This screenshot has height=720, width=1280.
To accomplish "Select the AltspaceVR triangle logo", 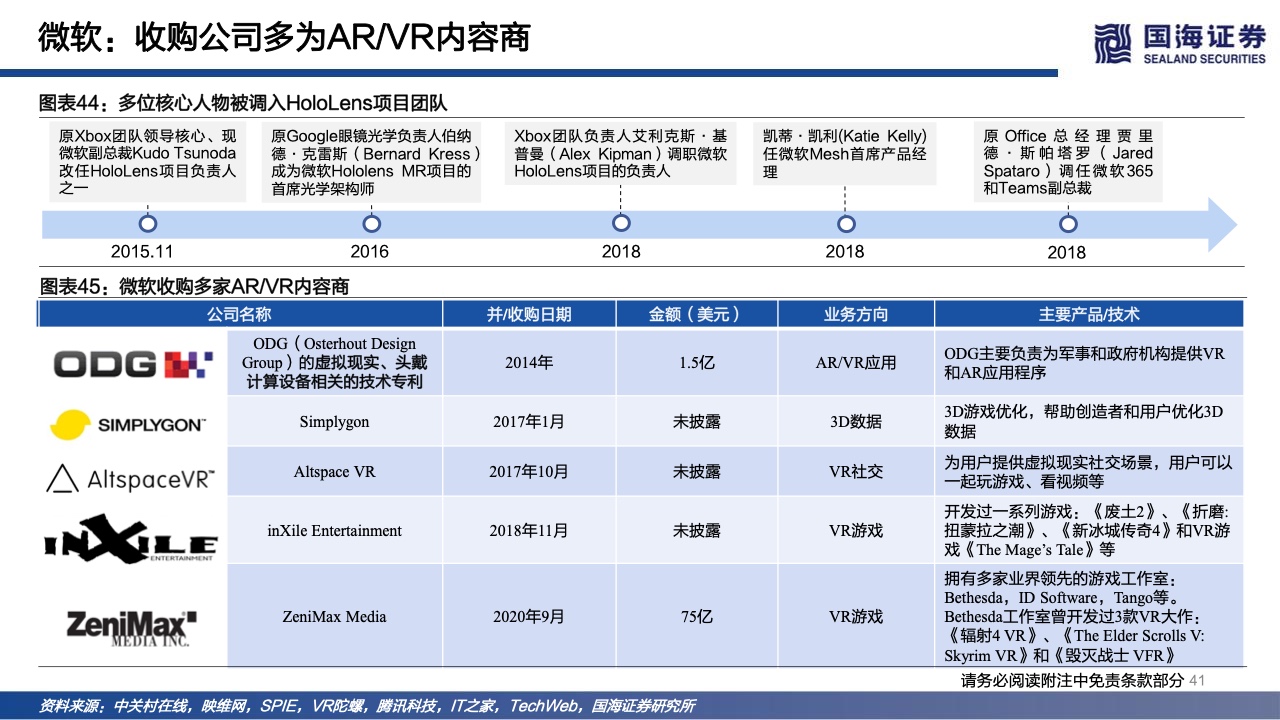I will (131, 478).
